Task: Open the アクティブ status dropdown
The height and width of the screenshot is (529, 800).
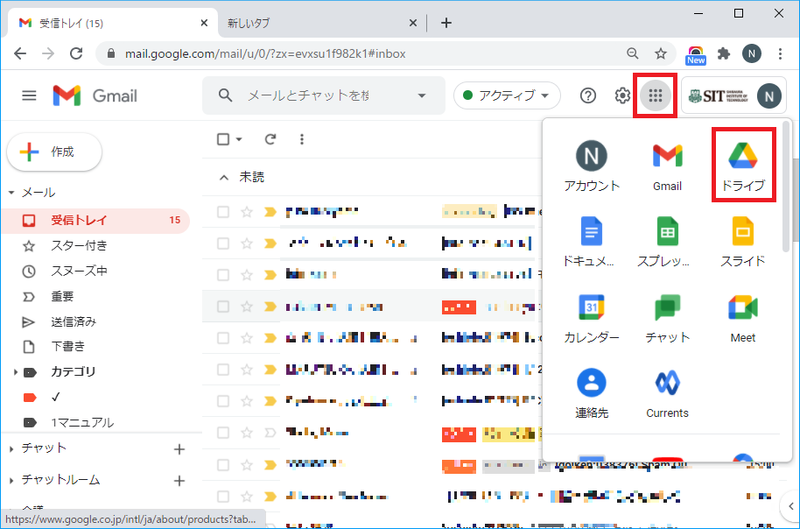Action: [507, 95]
